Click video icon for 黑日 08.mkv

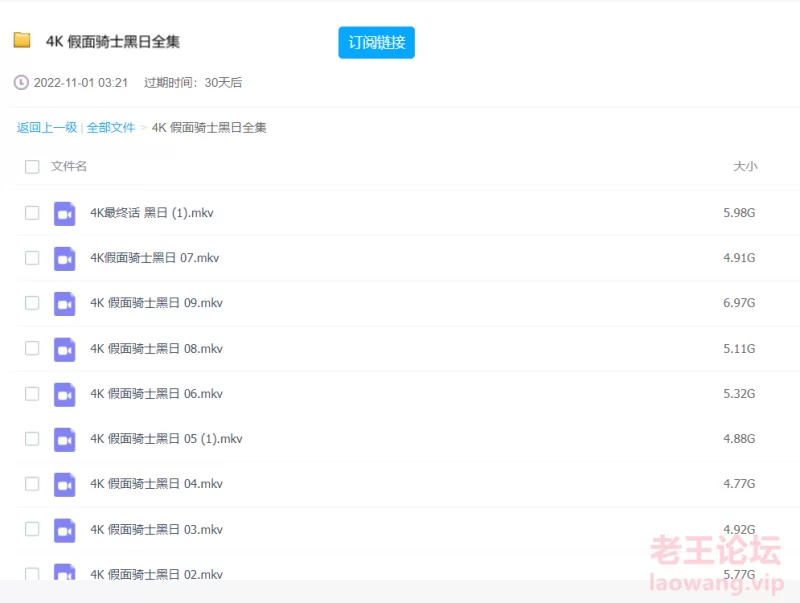click(x=65, y=349)
